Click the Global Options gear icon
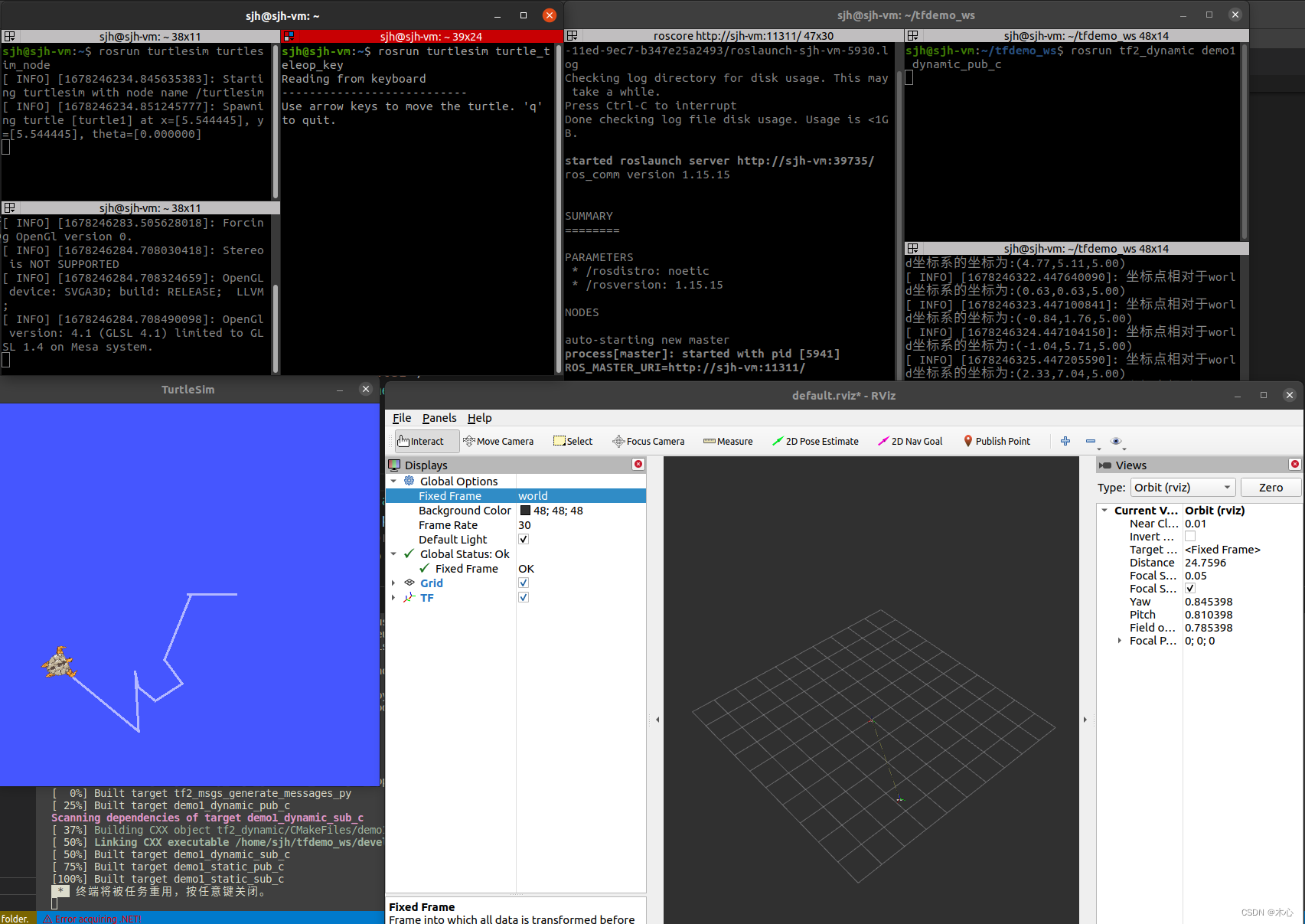 409,481
